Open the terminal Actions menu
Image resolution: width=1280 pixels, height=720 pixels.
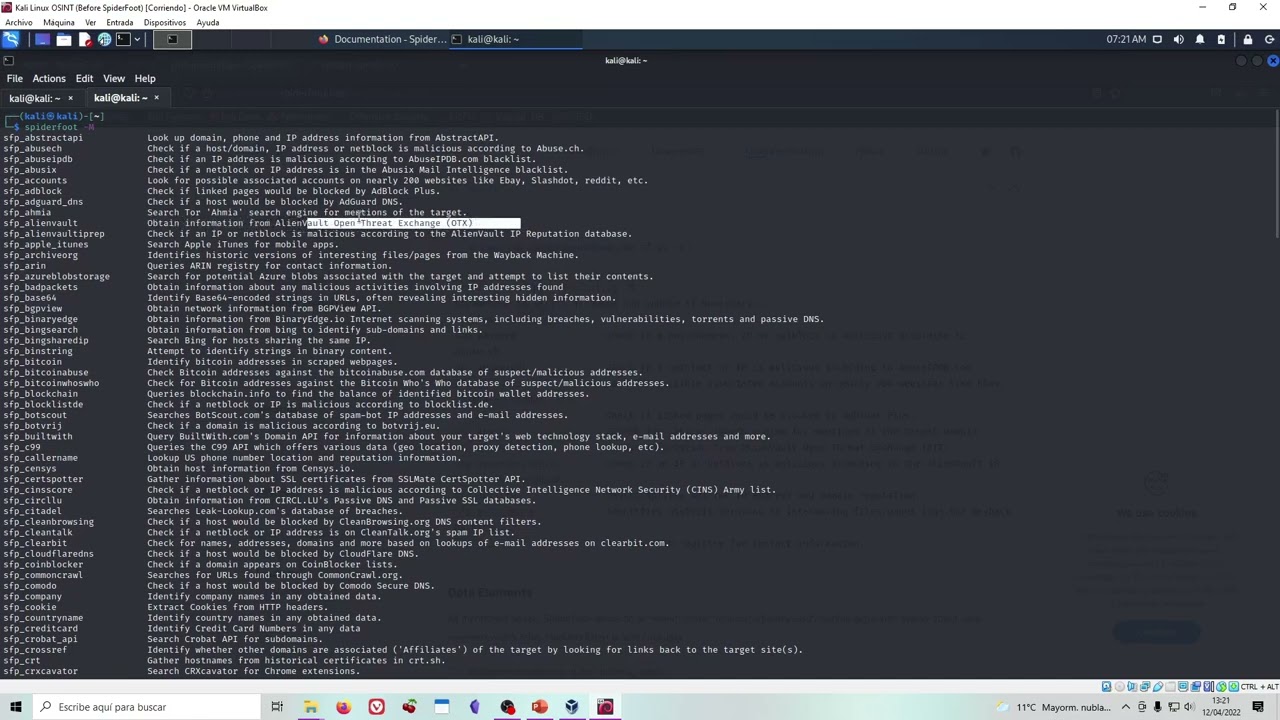tap(49, 78)
